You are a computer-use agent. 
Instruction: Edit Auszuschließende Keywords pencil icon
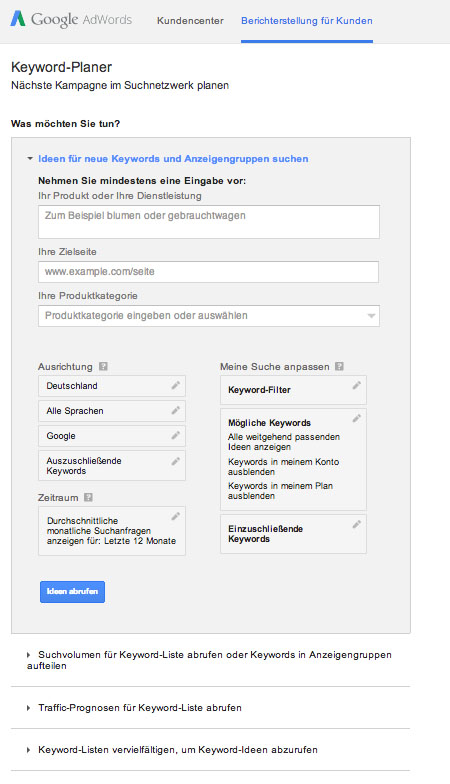176,461
